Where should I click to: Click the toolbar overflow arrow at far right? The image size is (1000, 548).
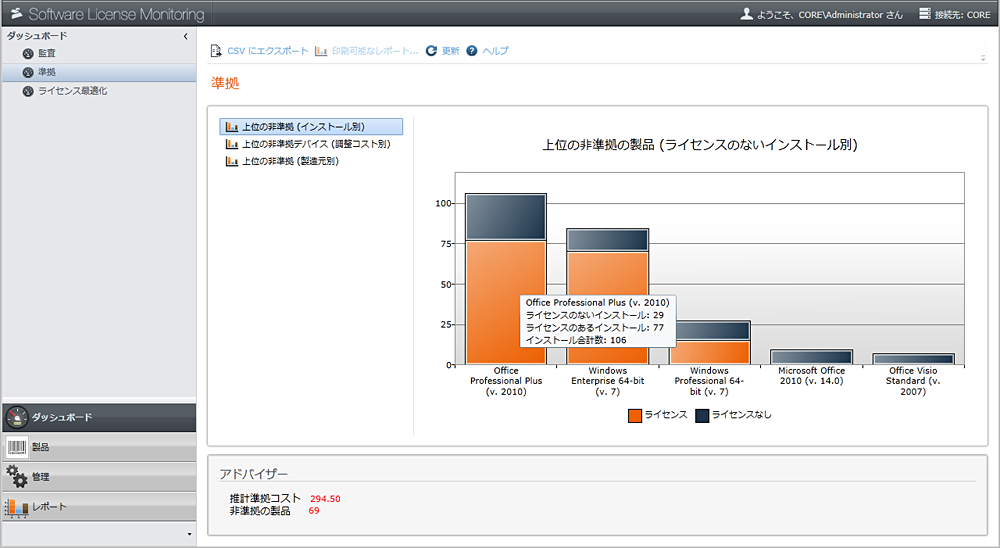point(983,58)
